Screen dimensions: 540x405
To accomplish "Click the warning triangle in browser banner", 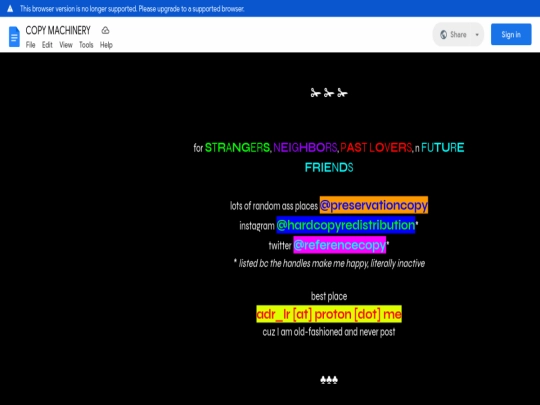I will tap(10, 9).
